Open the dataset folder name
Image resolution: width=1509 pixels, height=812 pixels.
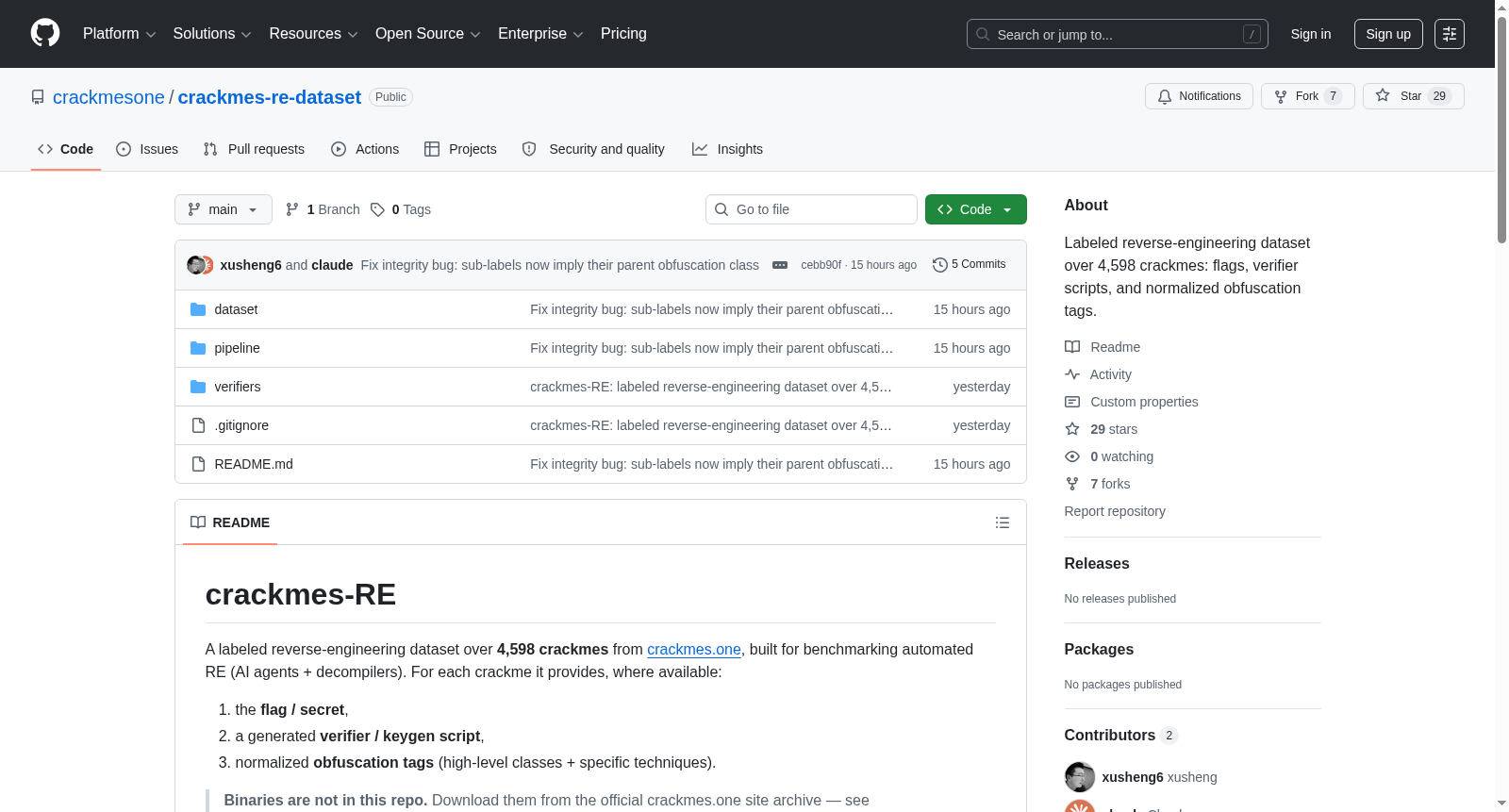click(x=236, y=309)
